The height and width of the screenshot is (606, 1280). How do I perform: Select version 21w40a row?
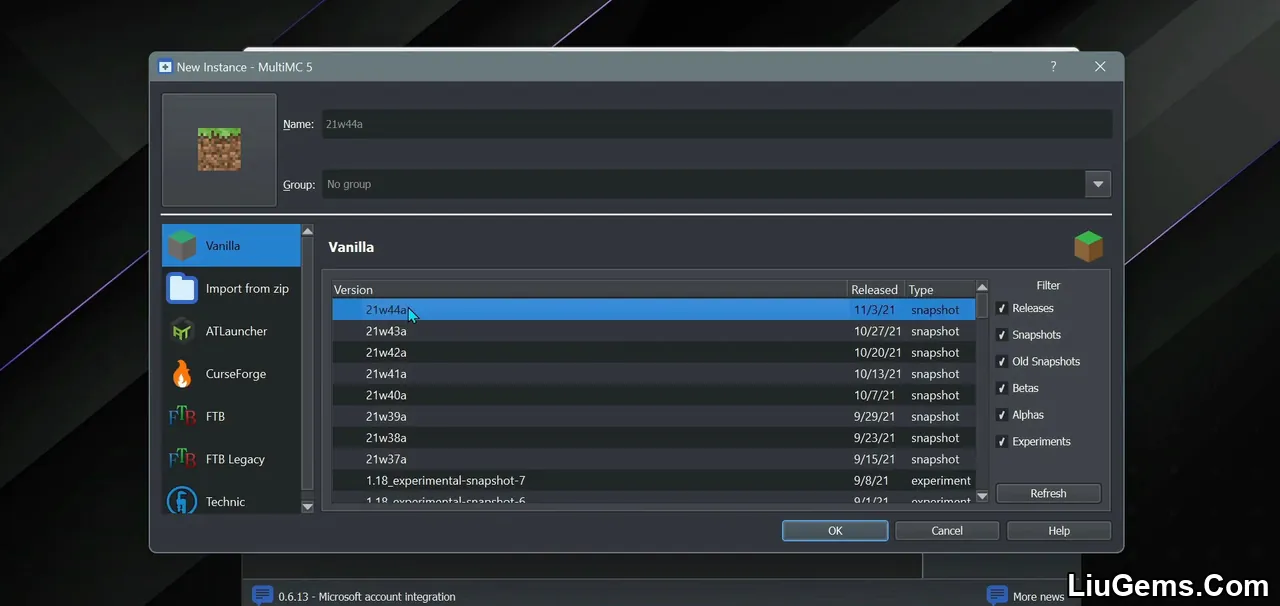(x=654, y=395)
